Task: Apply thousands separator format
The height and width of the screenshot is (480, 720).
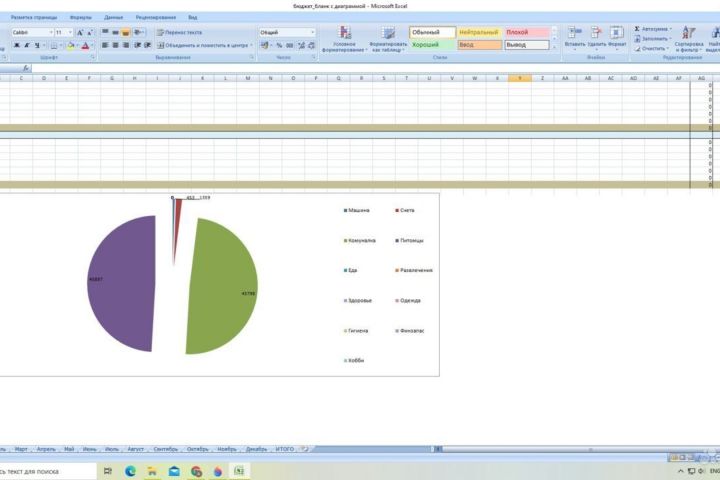Action: click(290, 45)
